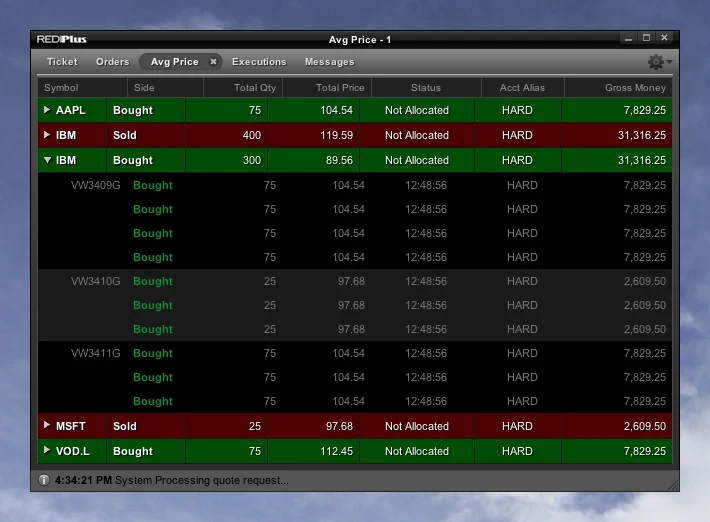The height and width of the screenshot is (522, 710).
Task: Sort by the Symbol column header
Action: point(83,88)
